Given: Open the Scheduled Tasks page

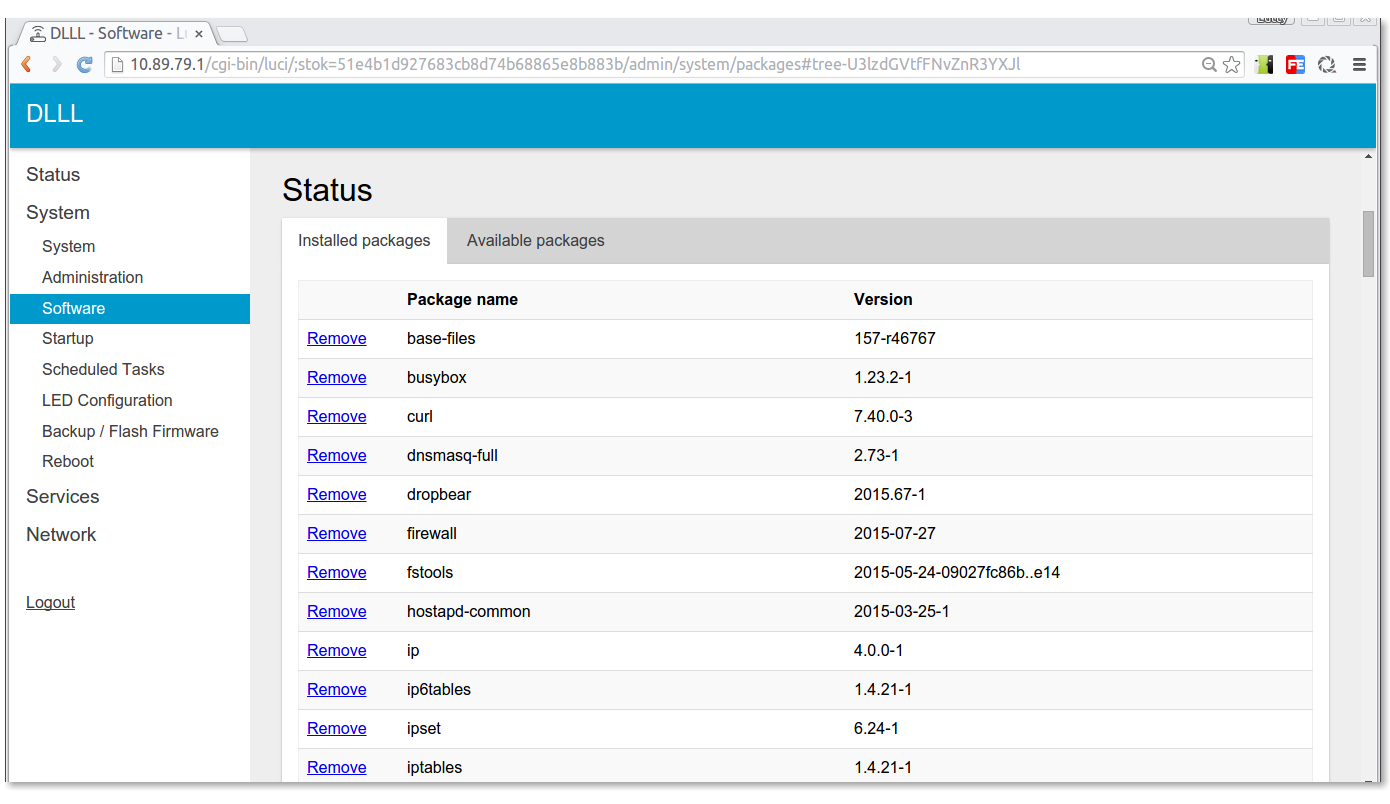Looking at the screenshot, I should [103, 370].
